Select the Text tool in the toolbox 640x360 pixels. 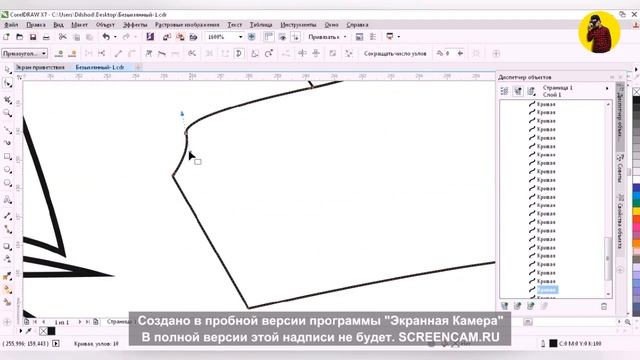7,200
